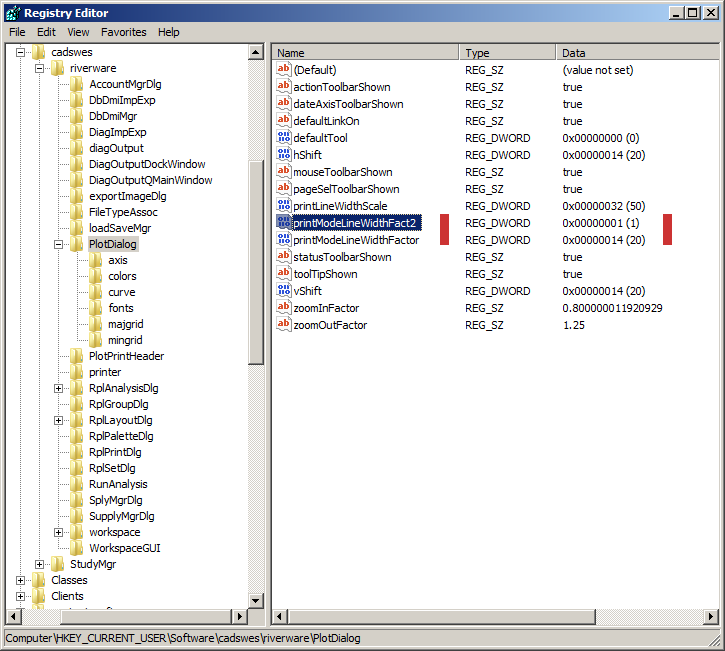Open the Edit menu
The height and width of the screenshot is (651, 725).
coord(46,32)
